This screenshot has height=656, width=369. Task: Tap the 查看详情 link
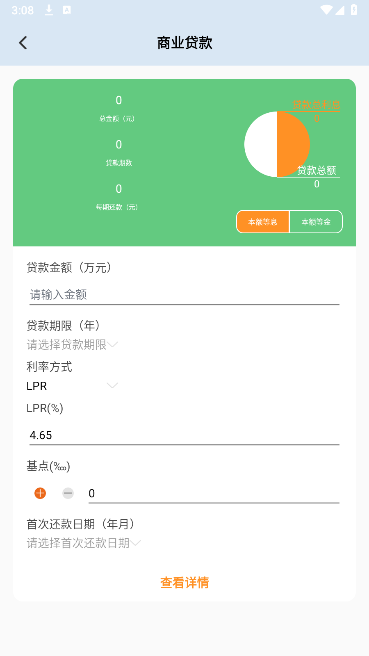coord(184,582)
